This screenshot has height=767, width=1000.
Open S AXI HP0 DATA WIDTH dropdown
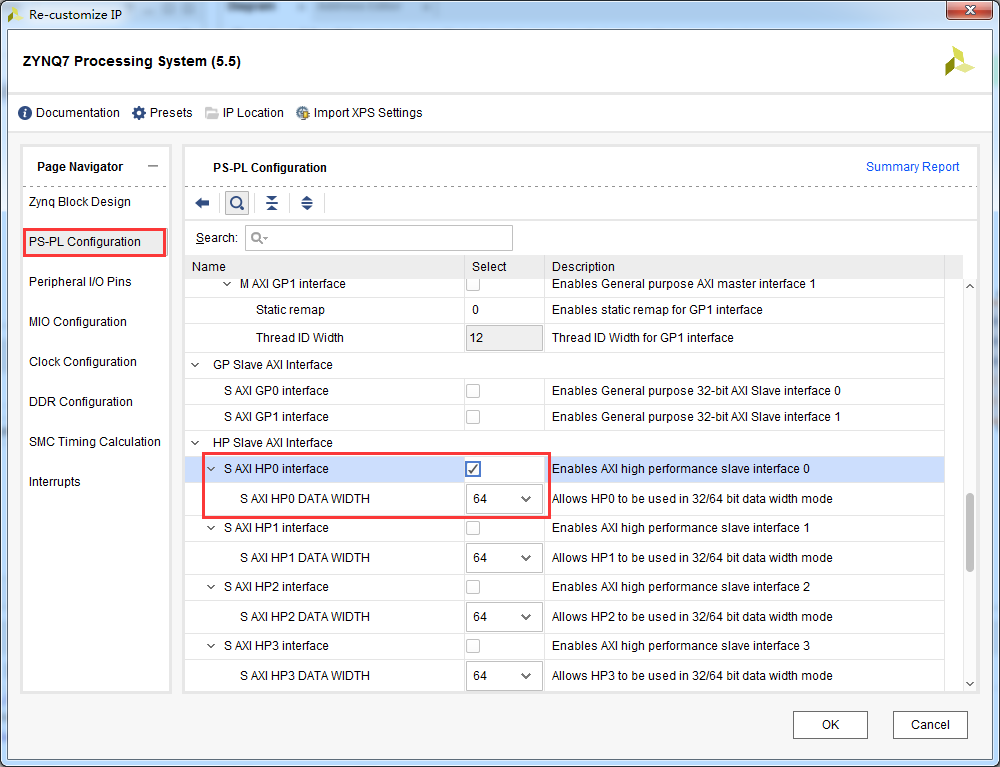click(x=504, y=499)
